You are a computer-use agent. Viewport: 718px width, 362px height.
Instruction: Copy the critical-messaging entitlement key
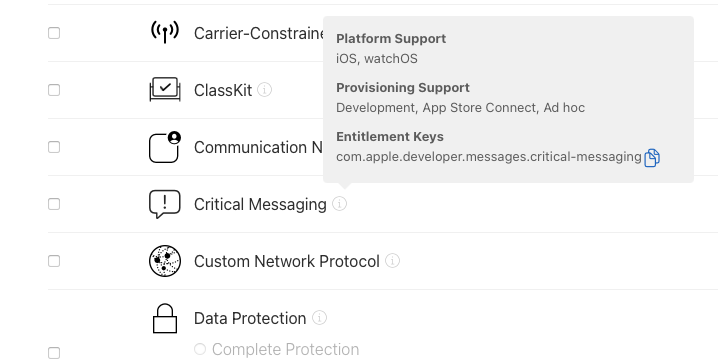pyautogui.click(x=652, y=158)
